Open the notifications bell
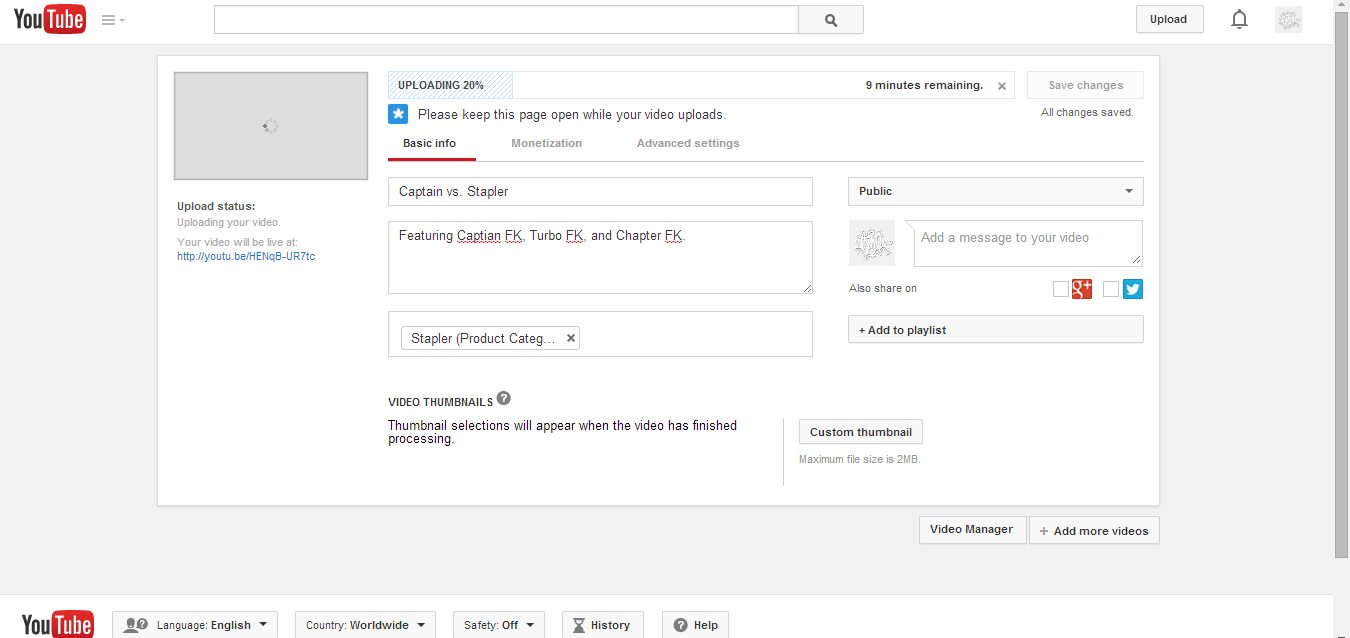This screenshot has height=638, width=1350. (1239, 20)
